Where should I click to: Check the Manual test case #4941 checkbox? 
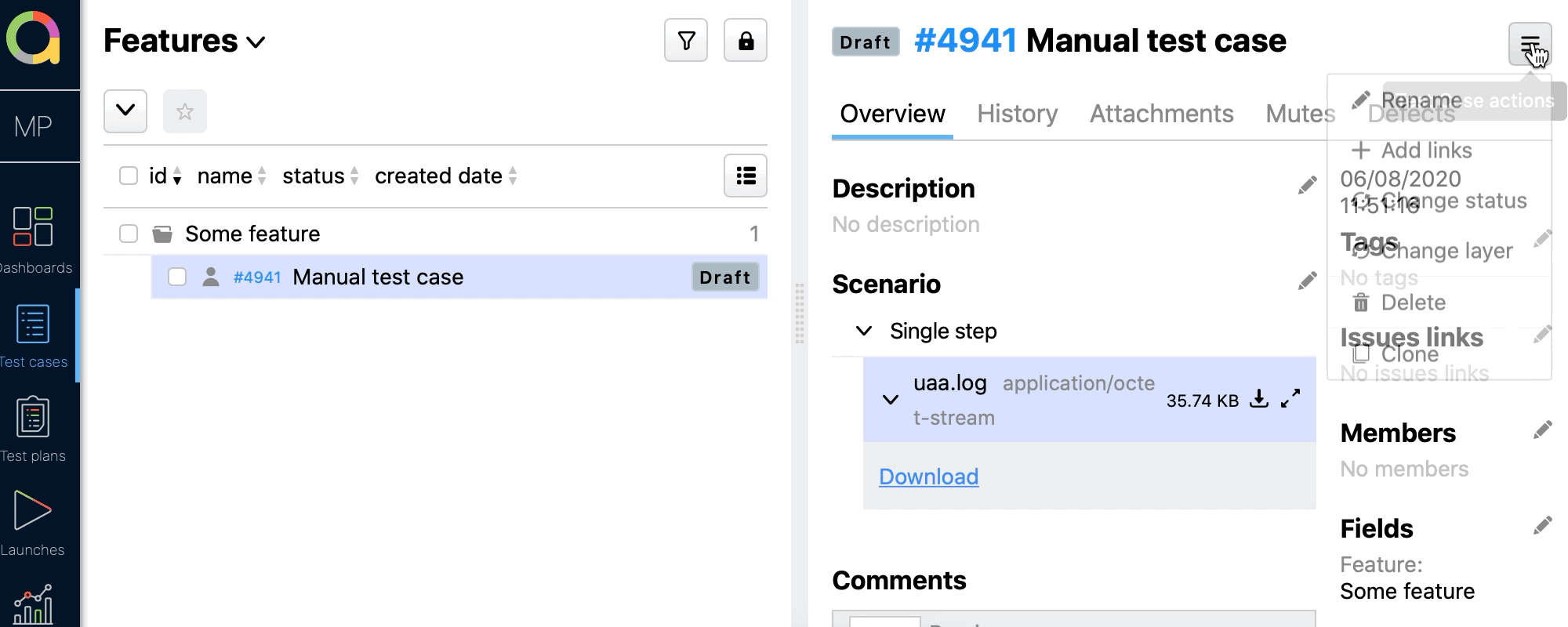177,277
